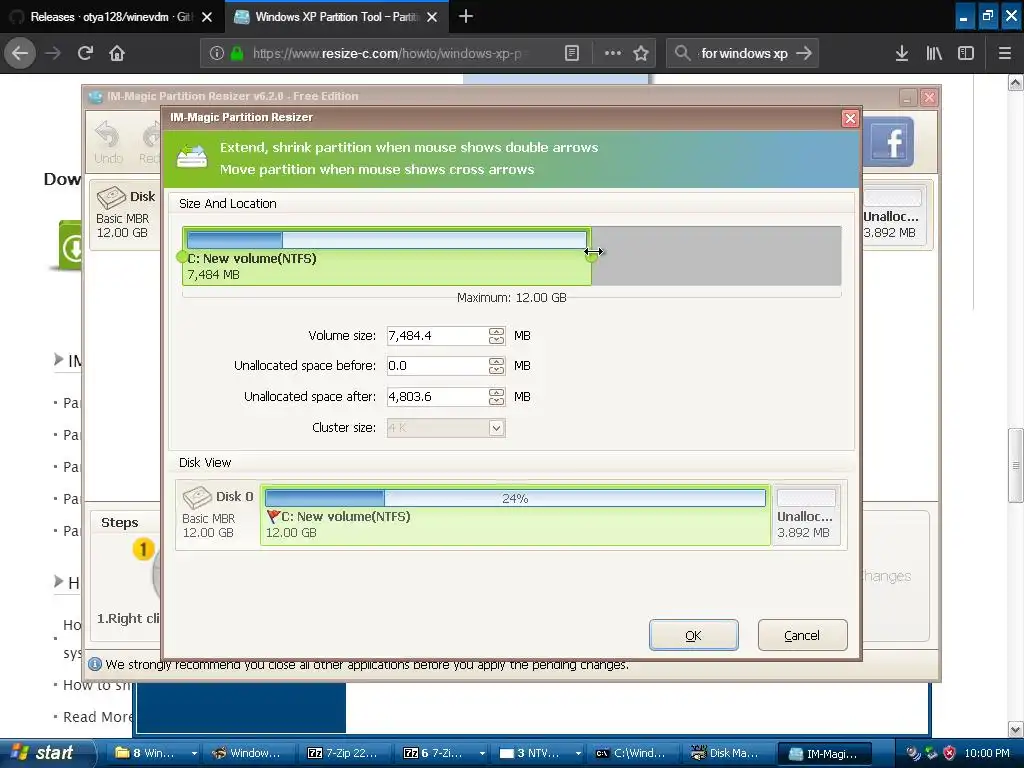Click OK in the Partition Resizer dialog

click(694, 635)
